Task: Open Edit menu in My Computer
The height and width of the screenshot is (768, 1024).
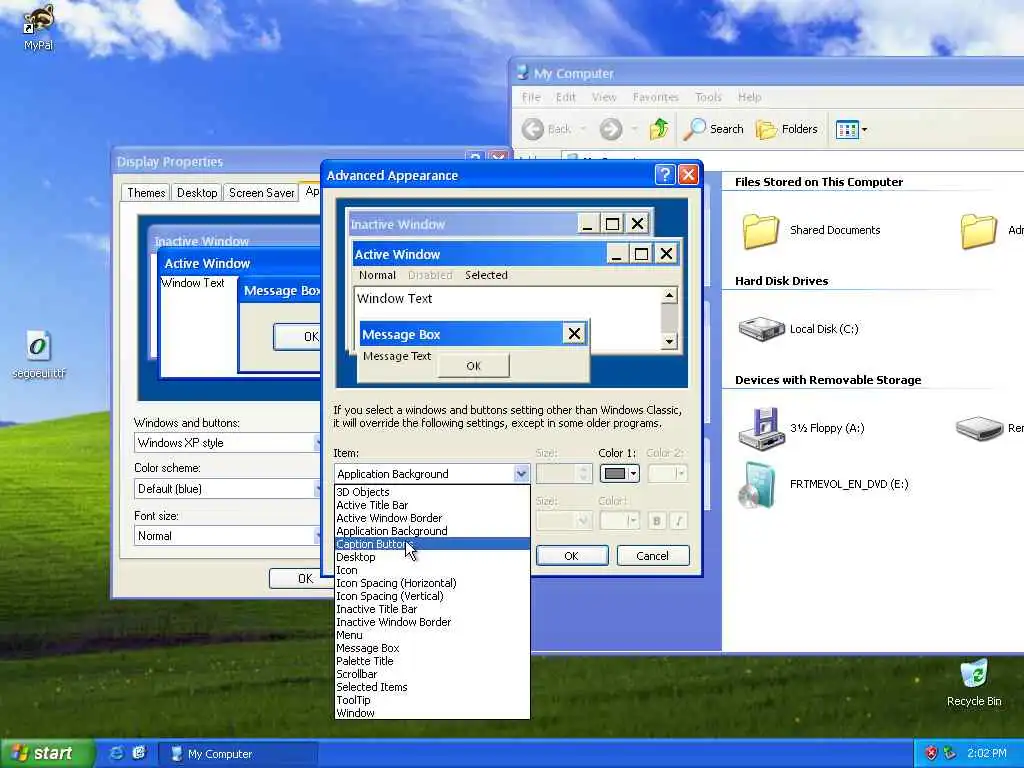Action: point(566,97)
